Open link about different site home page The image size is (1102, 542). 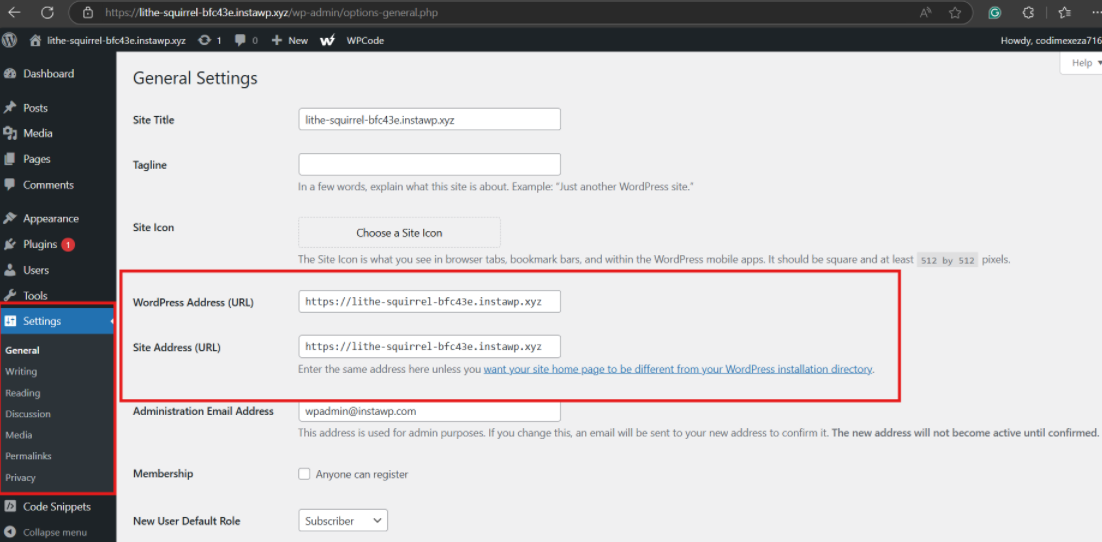[x=678, y=368]
